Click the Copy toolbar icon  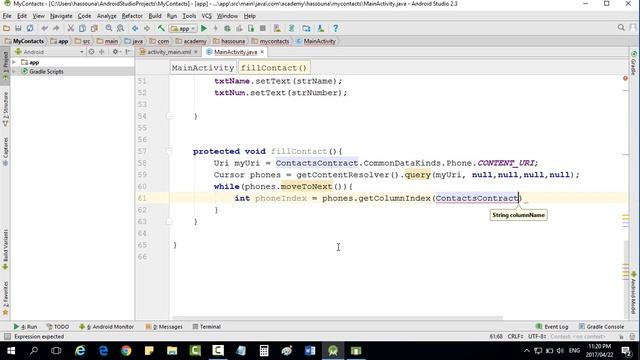pos(82,28)
